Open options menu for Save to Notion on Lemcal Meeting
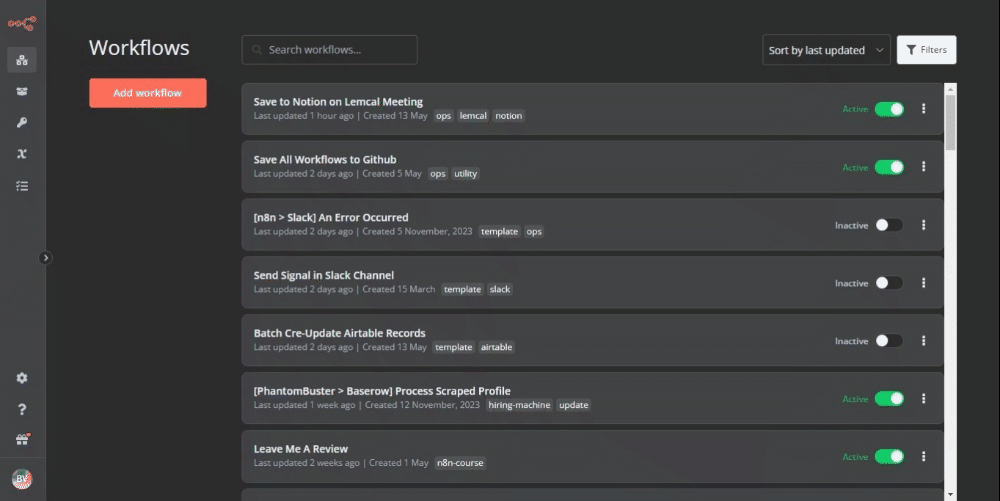Viewport: 1000px width, 501px height. [923, 108]
